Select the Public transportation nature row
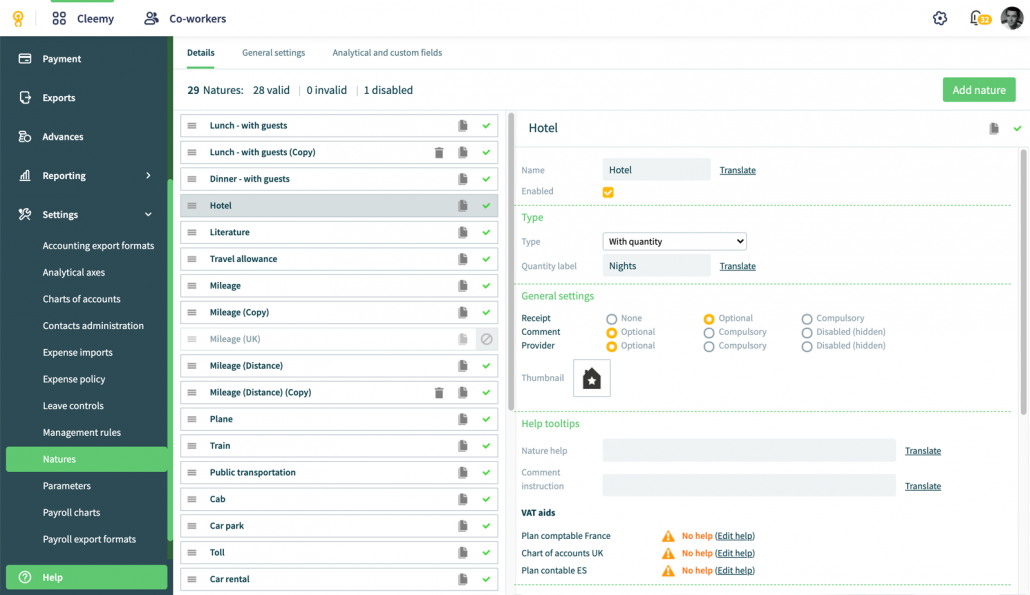The image size is (1030, 595). pos(339,472)
